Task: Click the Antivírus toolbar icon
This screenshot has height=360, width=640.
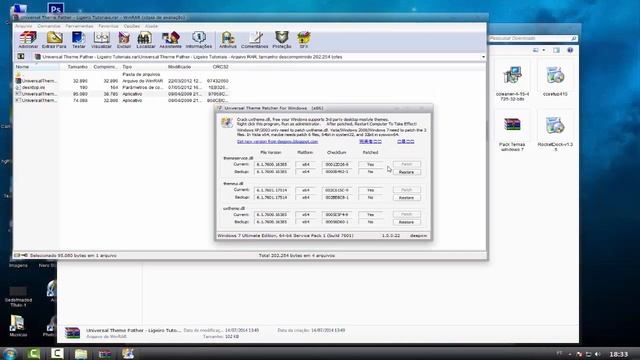Action: tap(228, 40)
